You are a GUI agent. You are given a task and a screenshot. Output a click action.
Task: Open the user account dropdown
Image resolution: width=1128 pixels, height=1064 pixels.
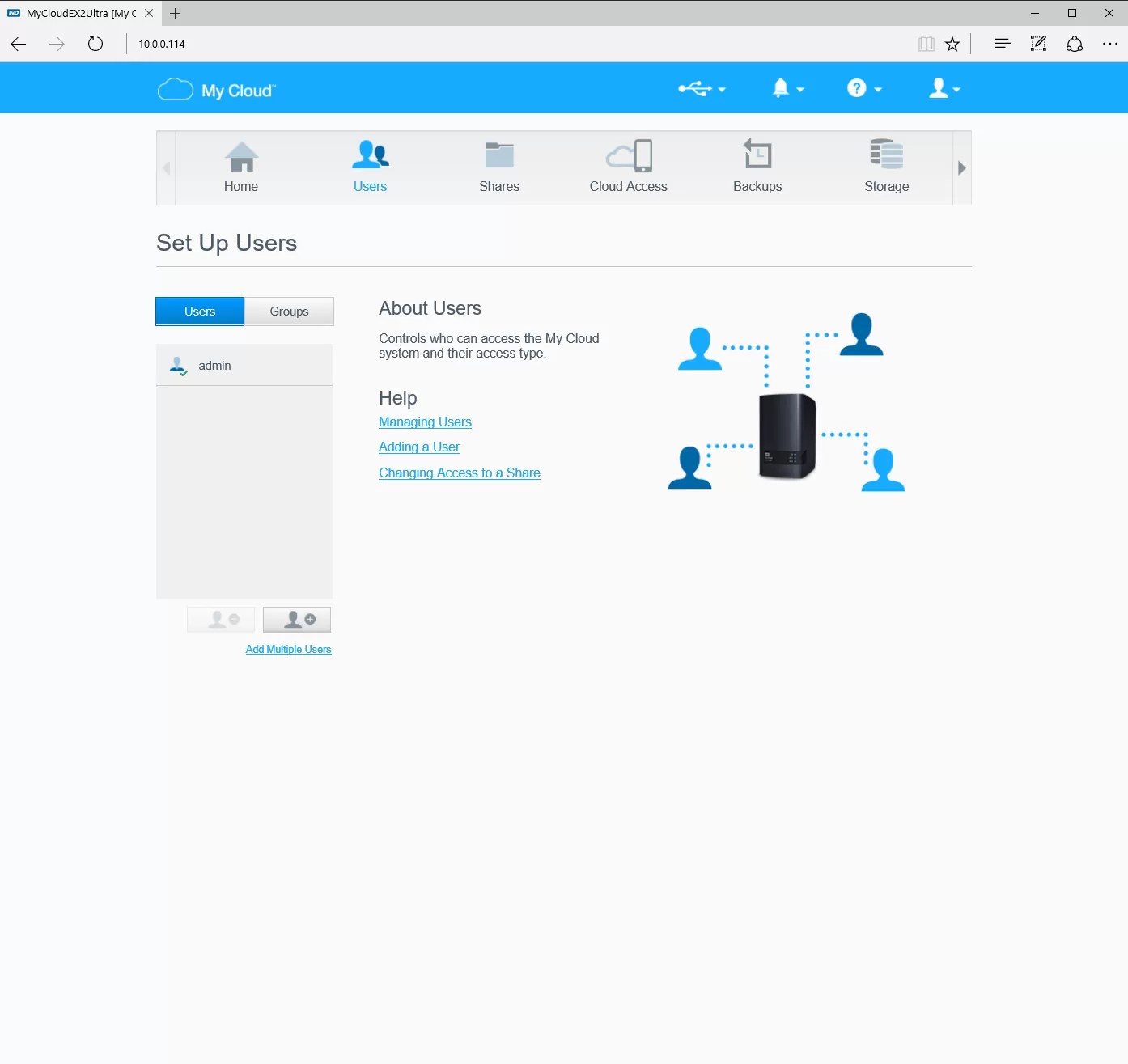pos(944,88)
